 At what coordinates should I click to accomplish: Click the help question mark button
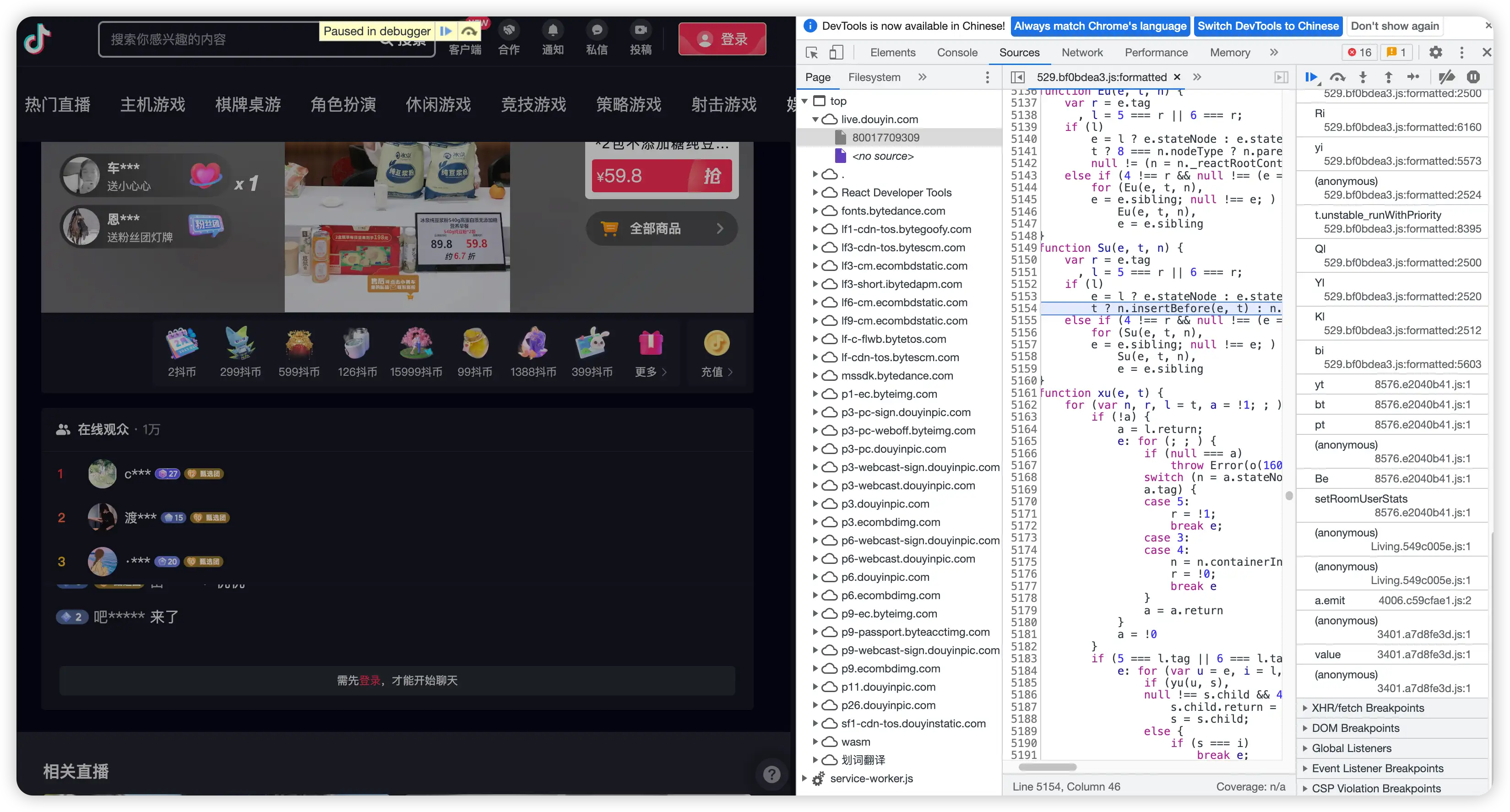[x=771, y=774]
